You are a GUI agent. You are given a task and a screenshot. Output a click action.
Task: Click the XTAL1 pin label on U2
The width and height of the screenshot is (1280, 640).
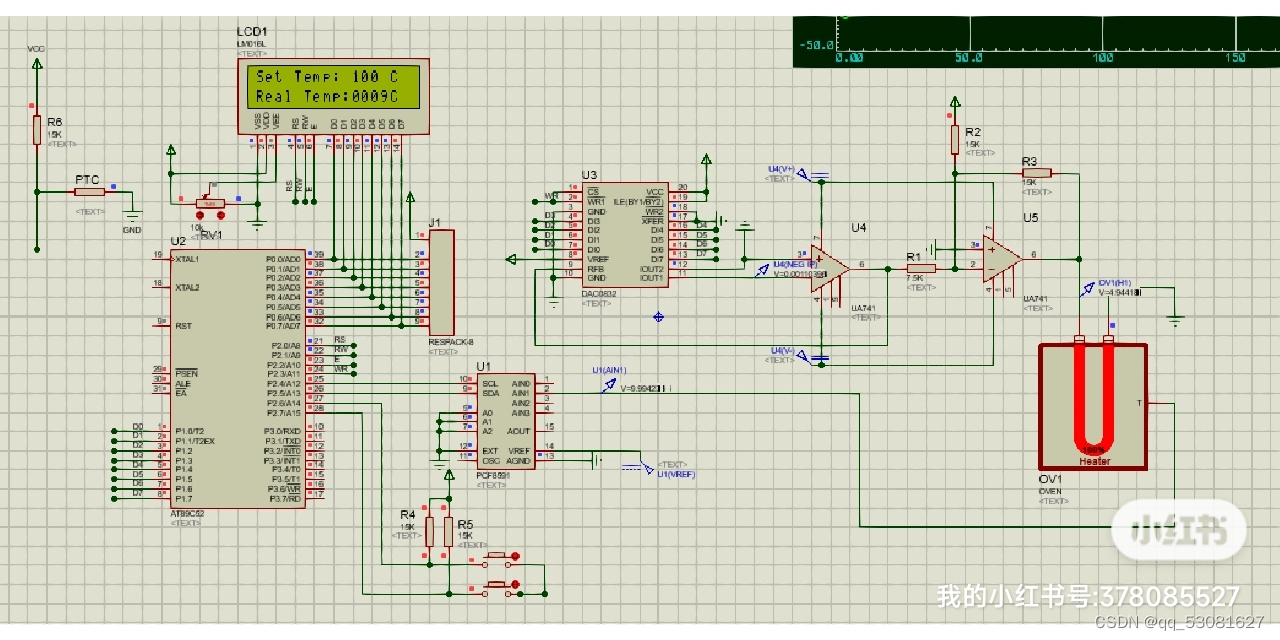point(188,259)
